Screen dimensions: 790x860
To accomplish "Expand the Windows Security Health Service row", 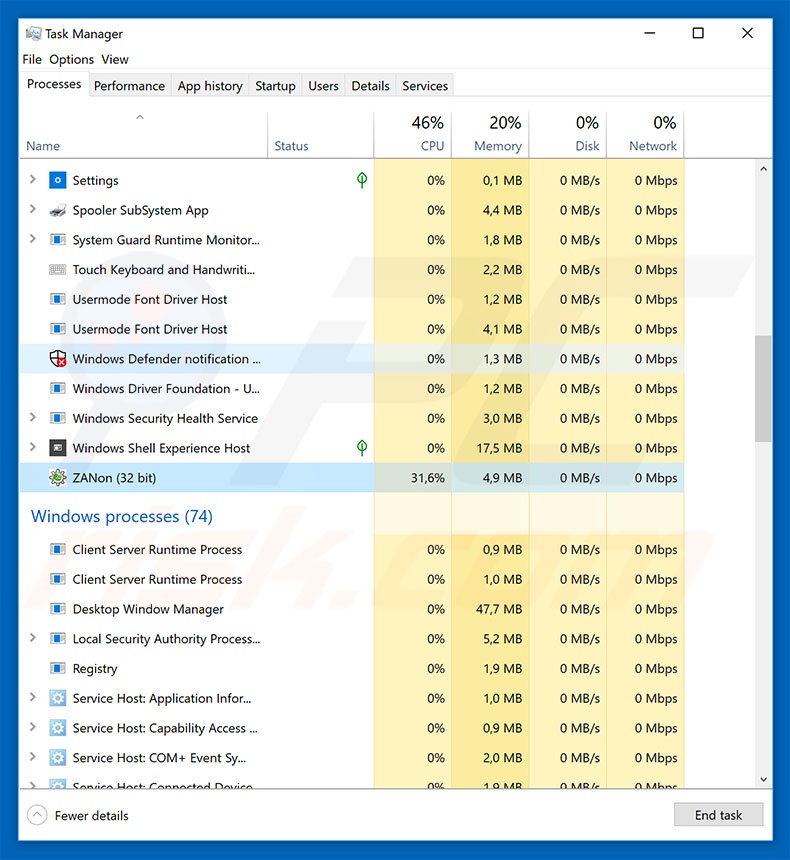I will [33, 417].
